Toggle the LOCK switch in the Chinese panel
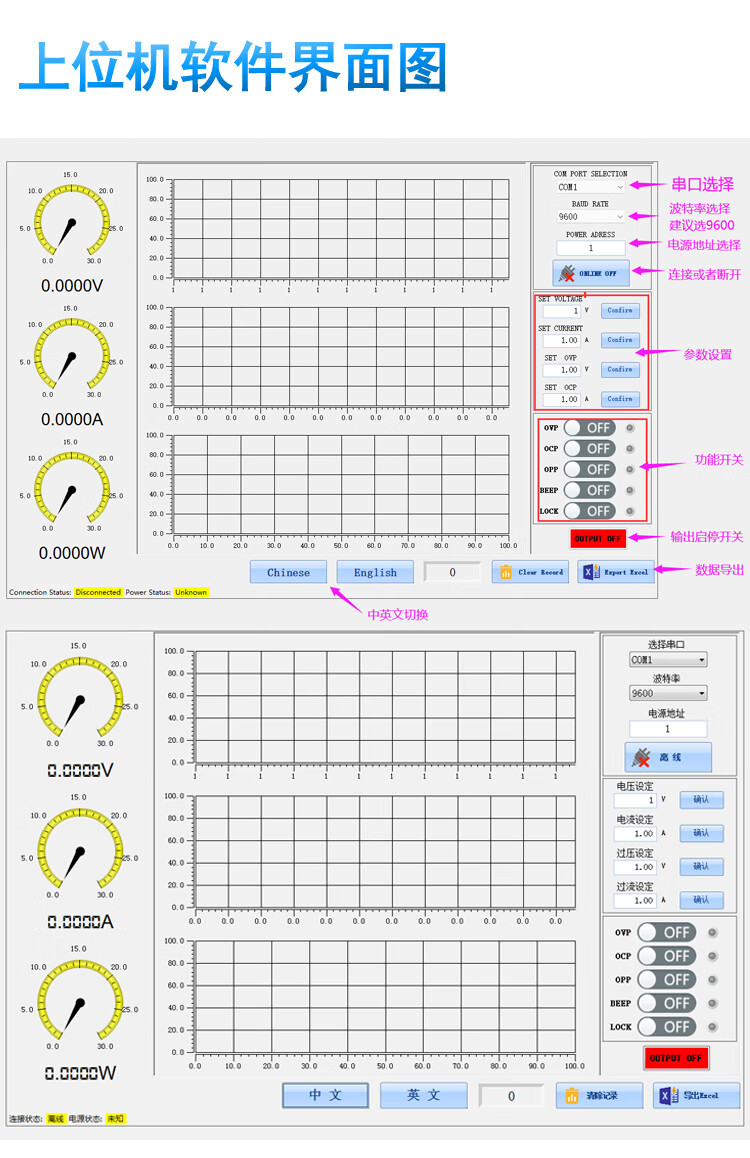The image size is (750, 1158). pos(666,1026)
